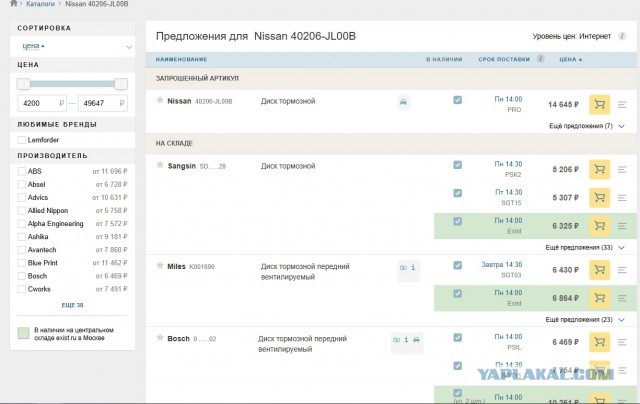Add Miles 6 864 ₽ offer to cart
640x404 pixels.
coord(600,298)
